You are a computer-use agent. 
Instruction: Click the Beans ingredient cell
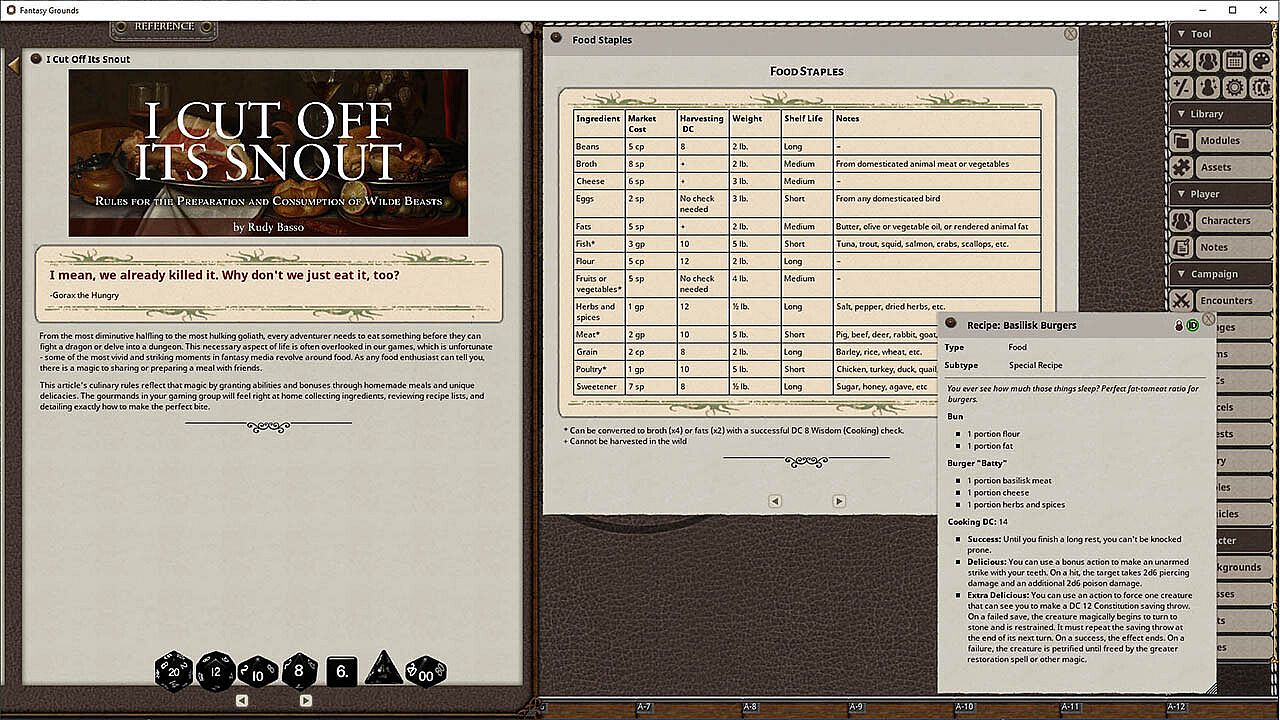click(x=599, y=147)
